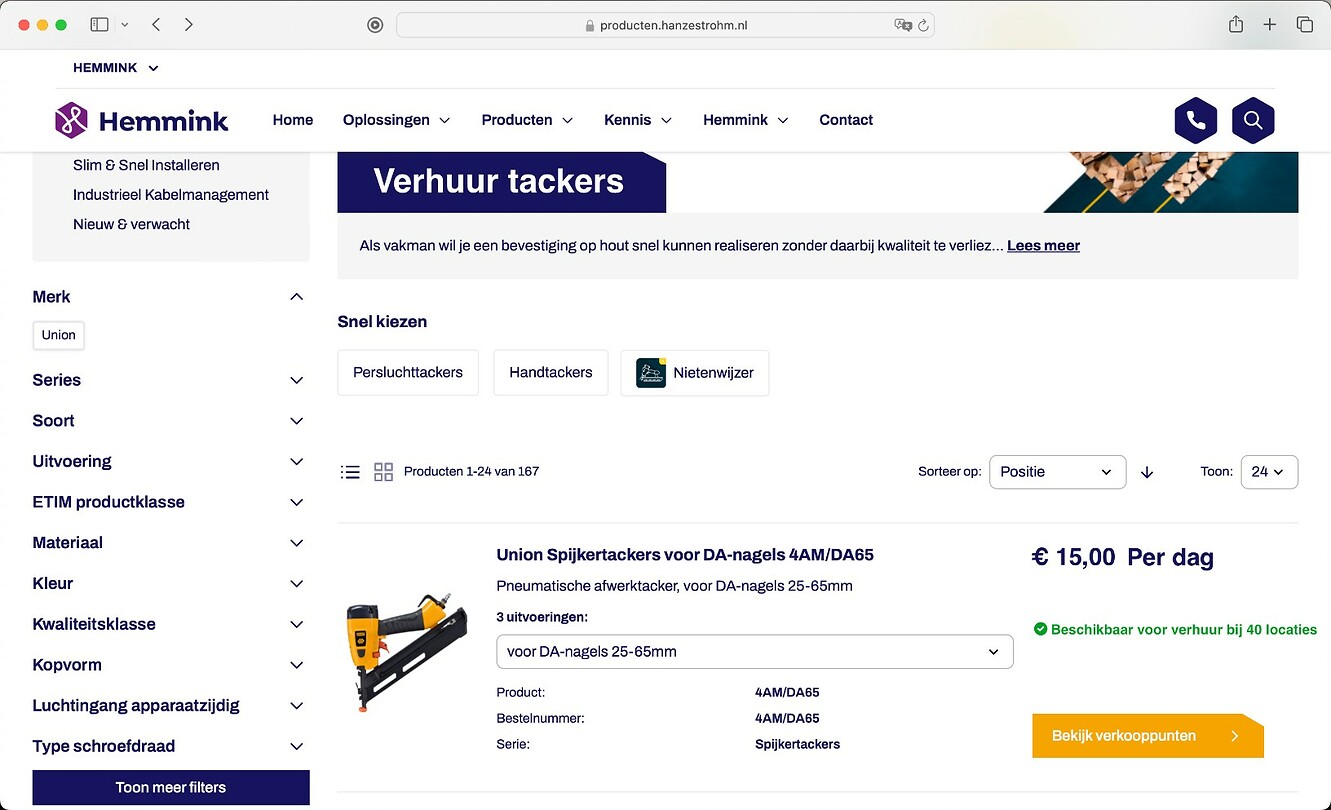1331x810 pixels.
Task: Open Industrieel Kabelmanagement category
Action: point(171,195)
